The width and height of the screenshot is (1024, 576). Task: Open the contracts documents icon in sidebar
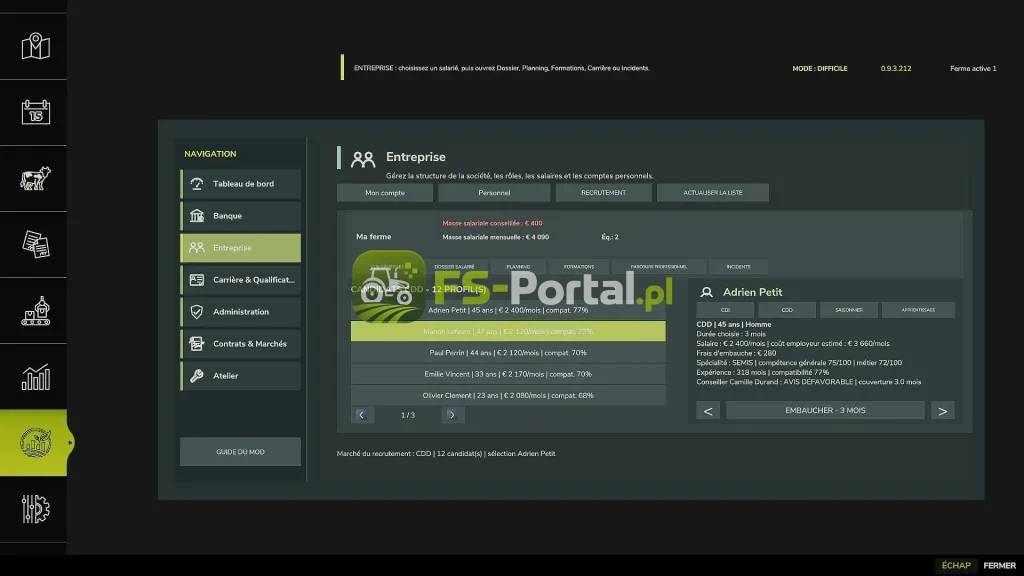coord(35,244)
